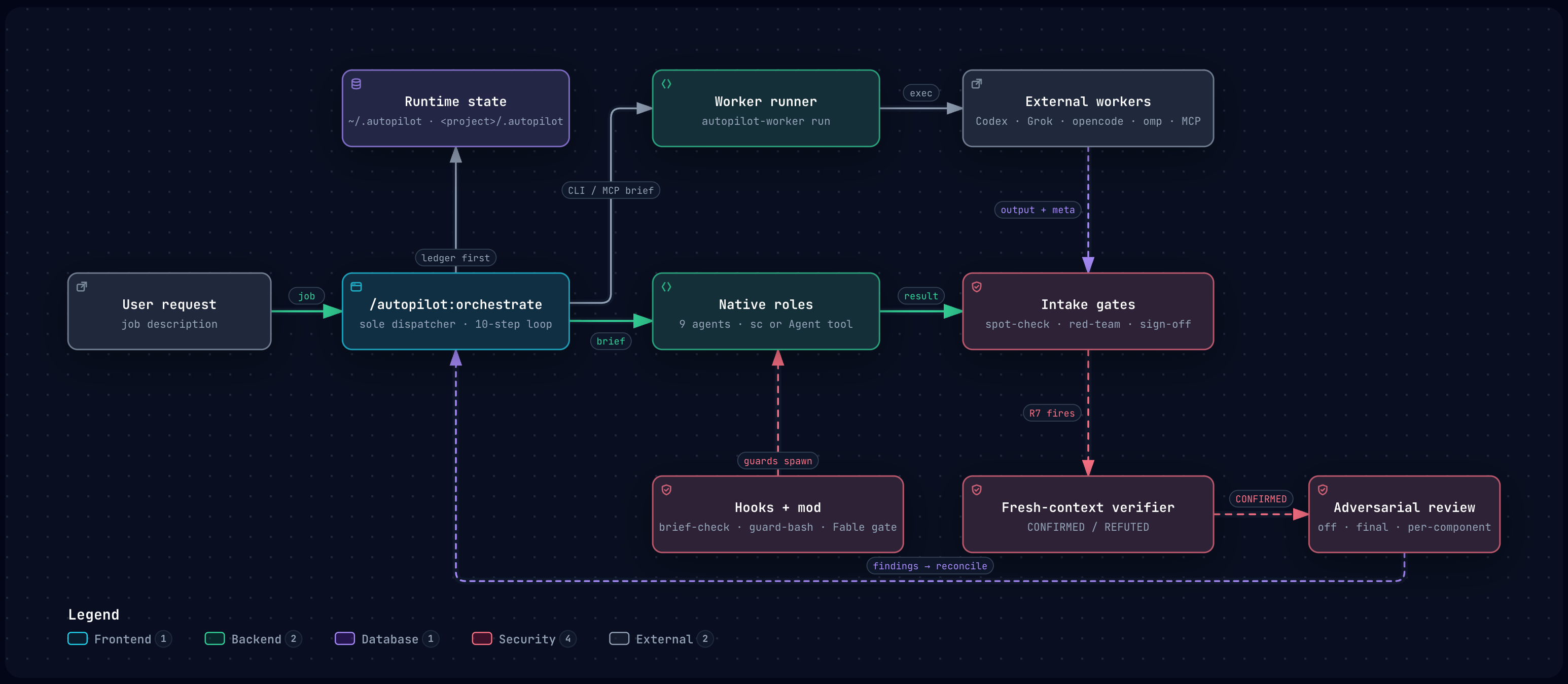
Task: Click the shield icon in Adversarial review
Action: 1323,490
